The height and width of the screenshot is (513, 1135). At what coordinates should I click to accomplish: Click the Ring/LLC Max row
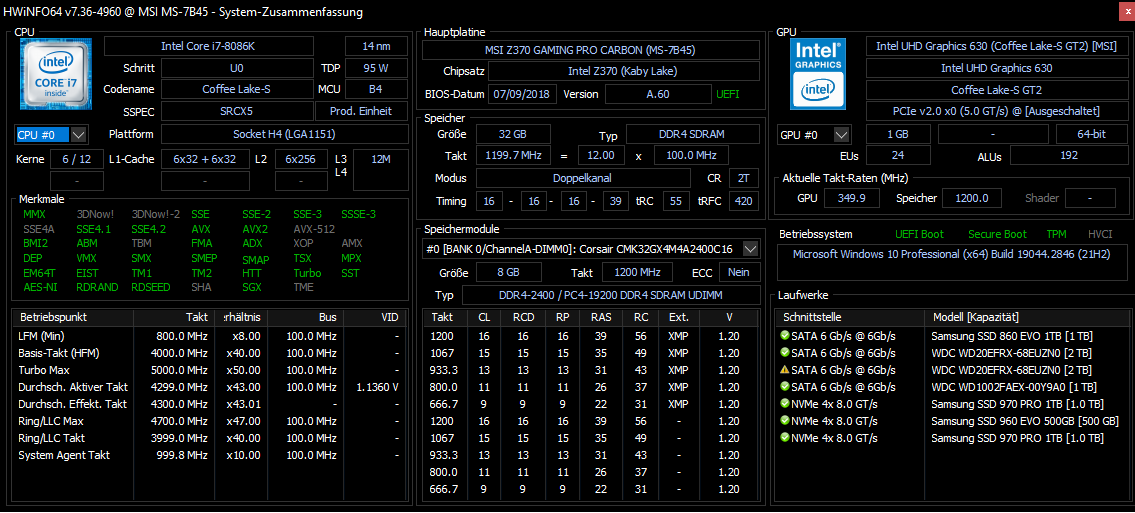tap(209, 420)
